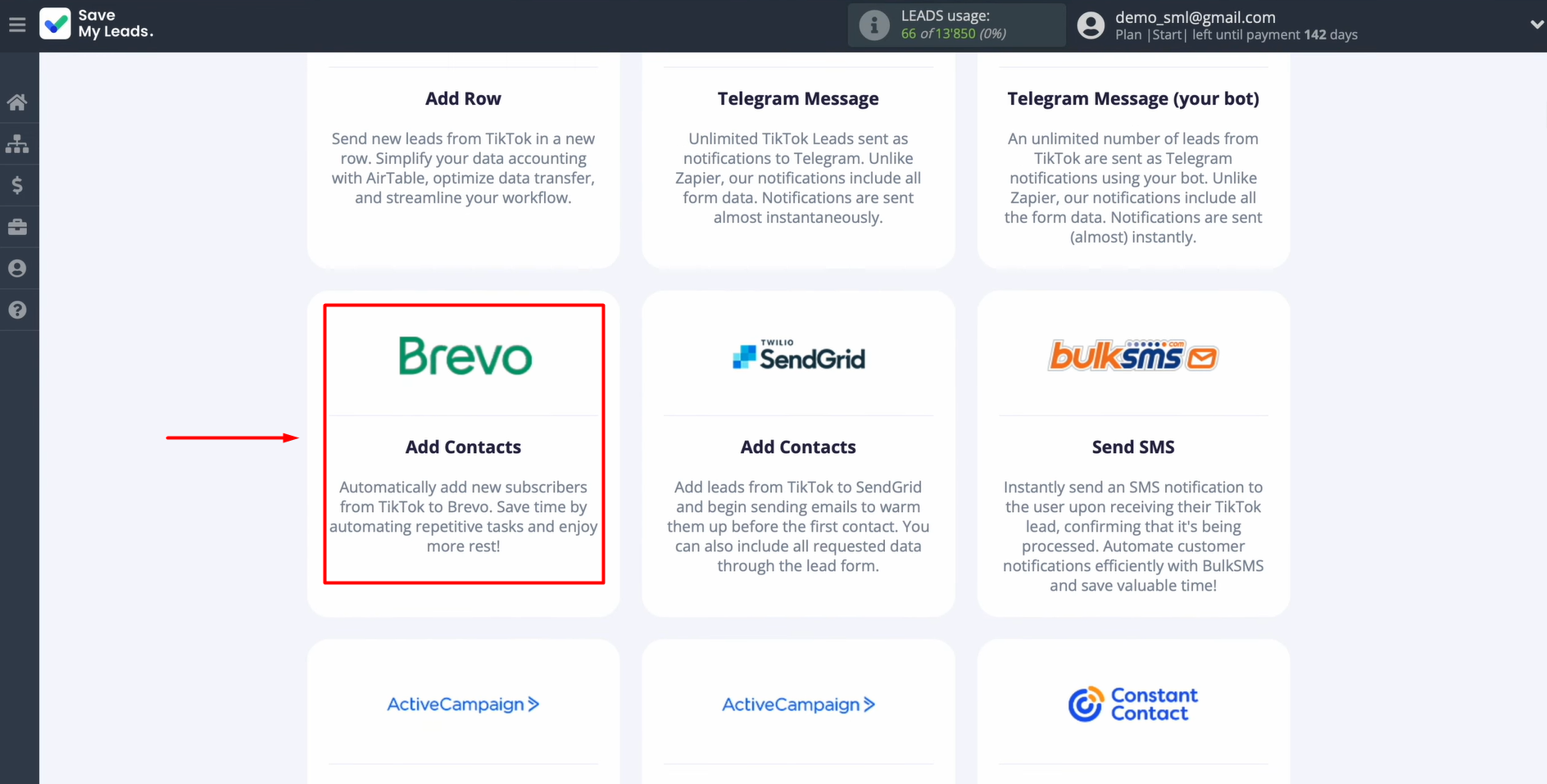Click the Save My Leads logo
1547x784 pixels.
click(x=97, y=24)
